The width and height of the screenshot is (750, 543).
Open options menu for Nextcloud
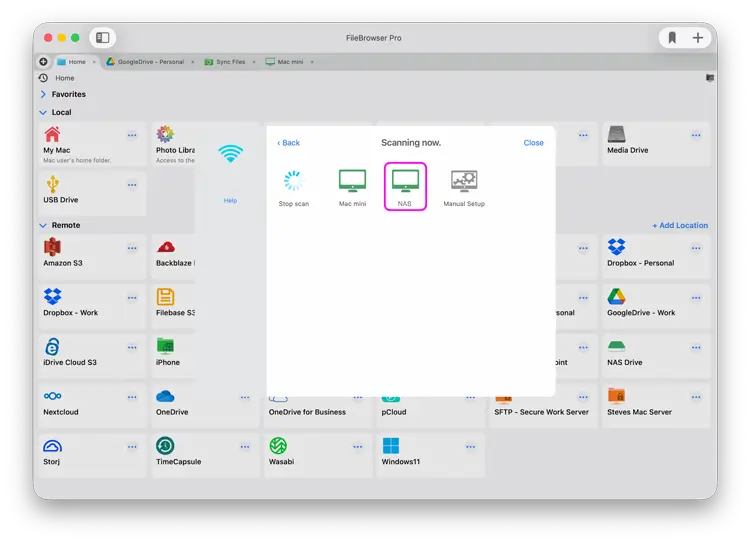[x=132, y=397]
